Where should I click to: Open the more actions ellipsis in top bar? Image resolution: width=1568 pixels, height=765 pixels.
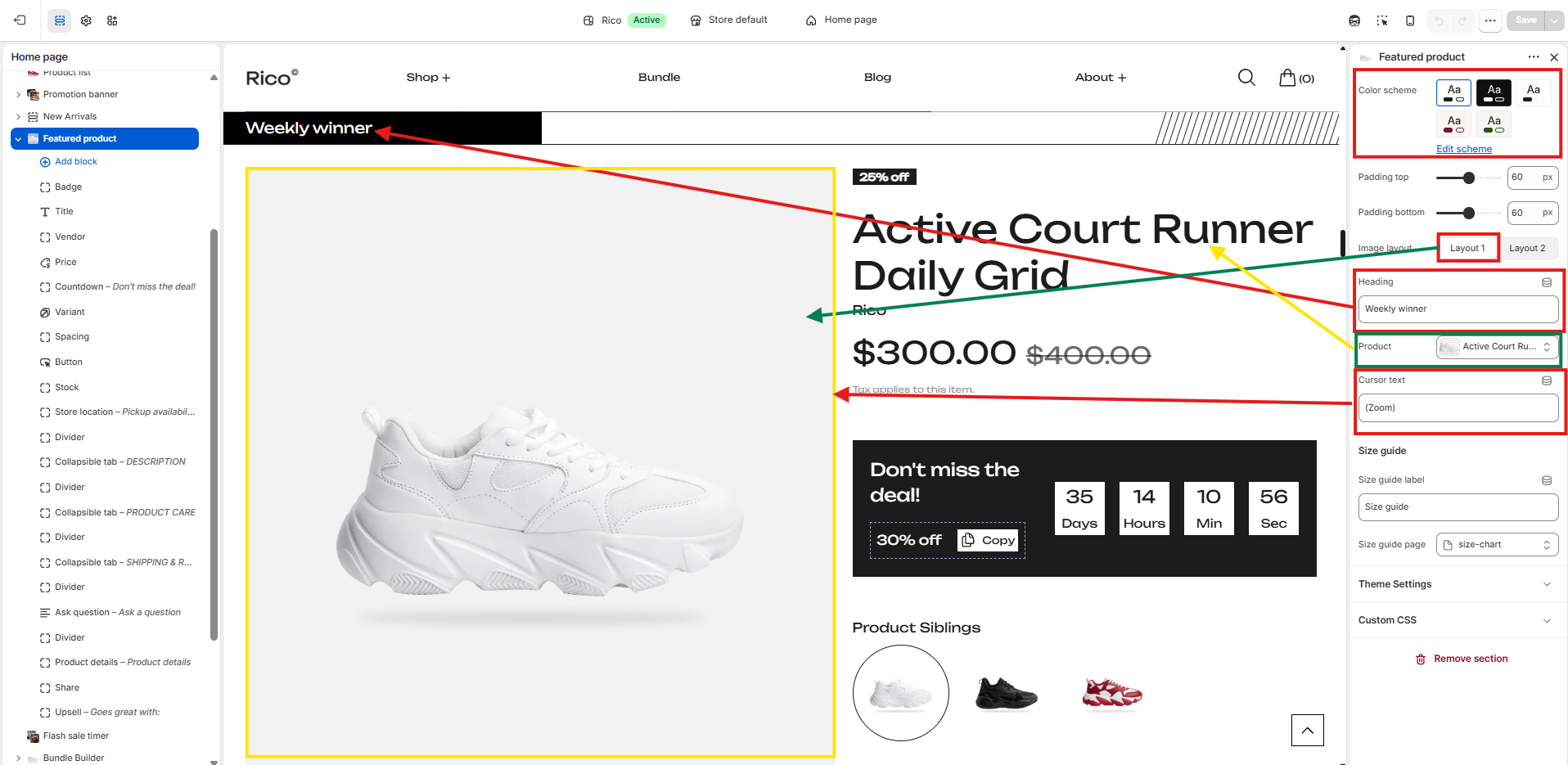[x=1490, y=20]
